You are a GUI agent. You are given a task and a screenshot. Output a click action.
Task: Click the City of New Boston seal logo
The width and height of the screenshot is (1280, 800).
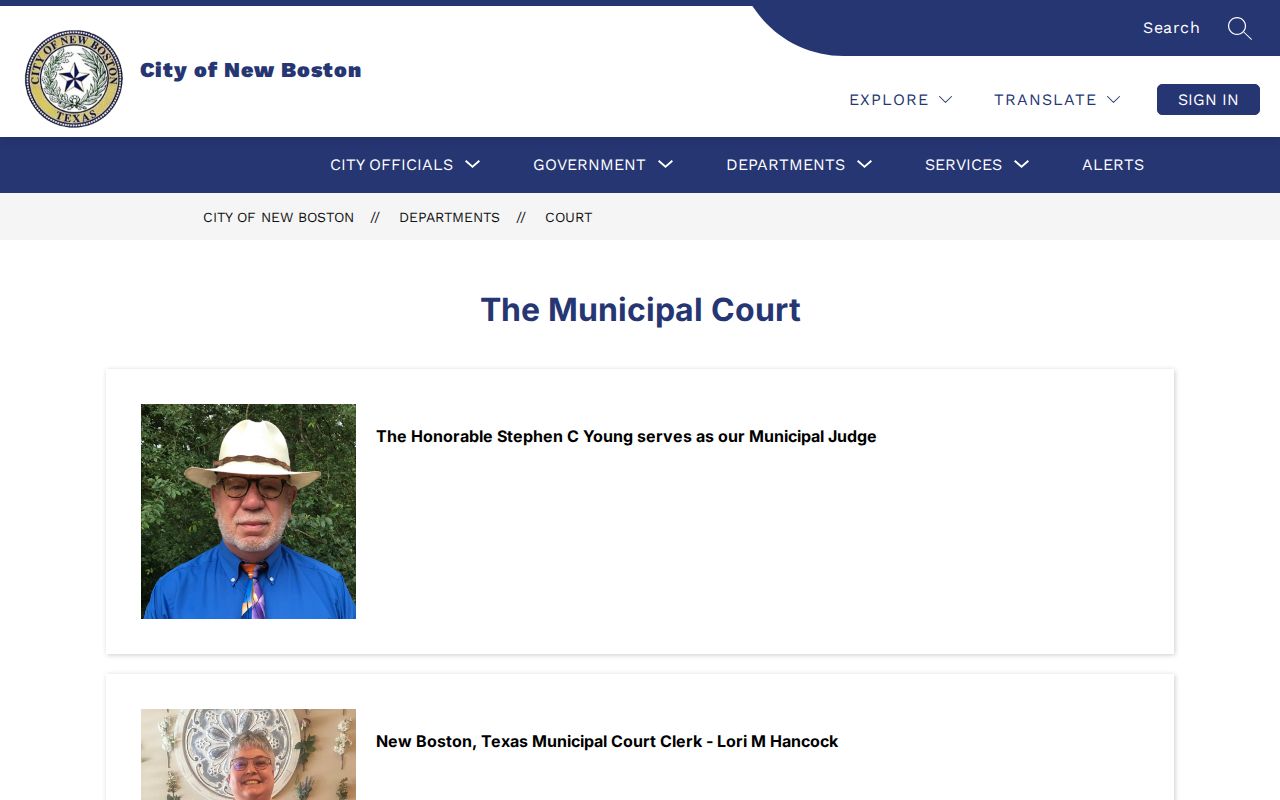click(74, 79)
